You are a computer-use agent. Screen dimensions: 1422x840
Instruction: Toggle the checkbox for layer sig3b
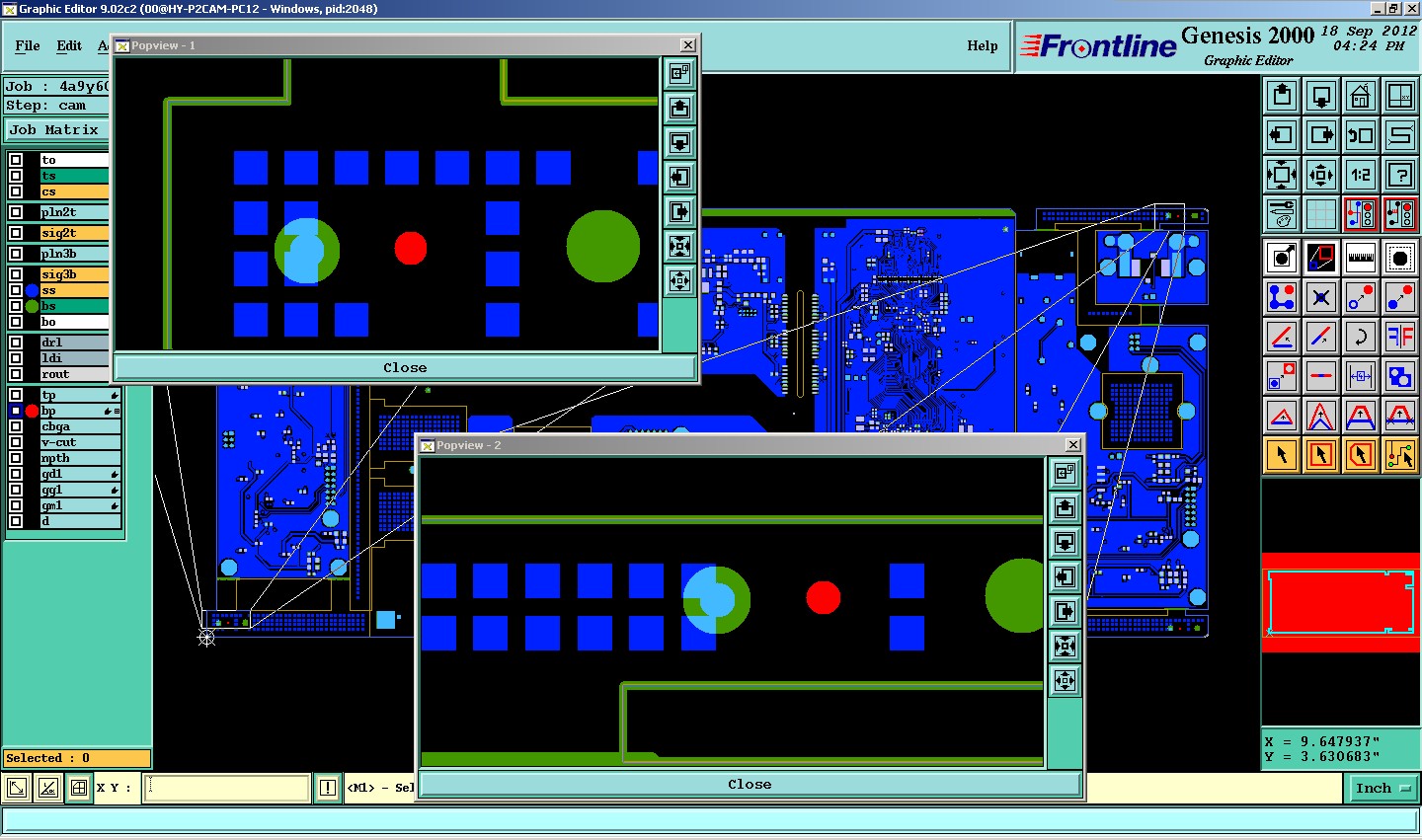click(16, 274)
